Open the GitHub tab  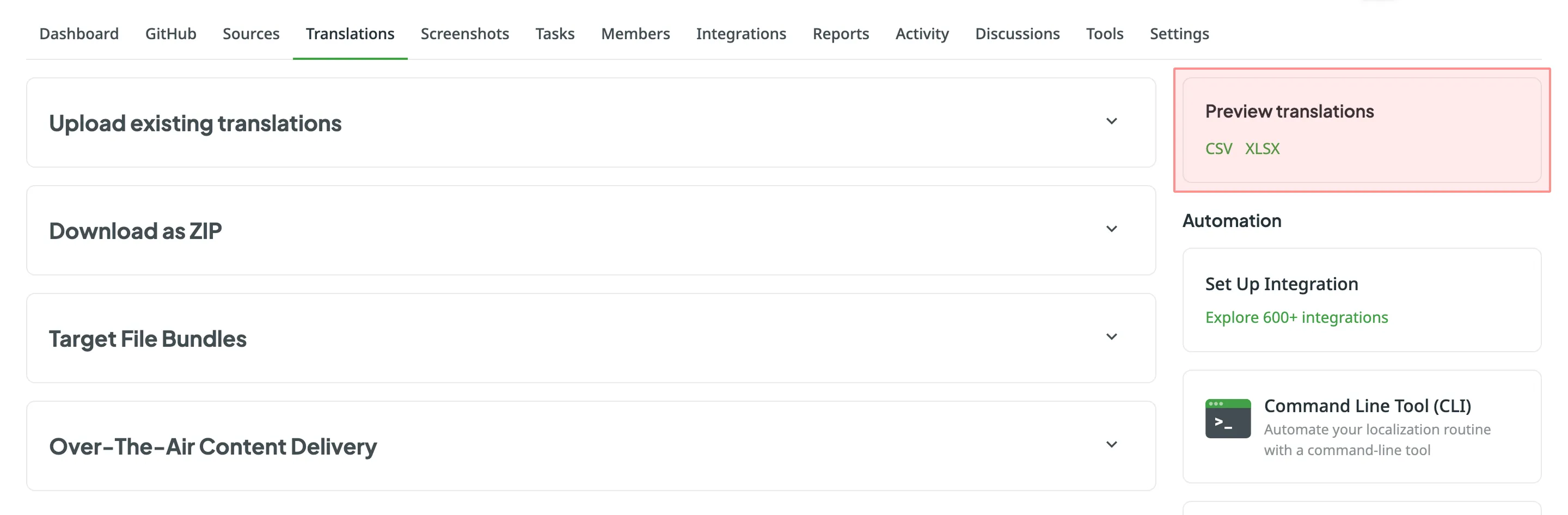click(170, 34)
